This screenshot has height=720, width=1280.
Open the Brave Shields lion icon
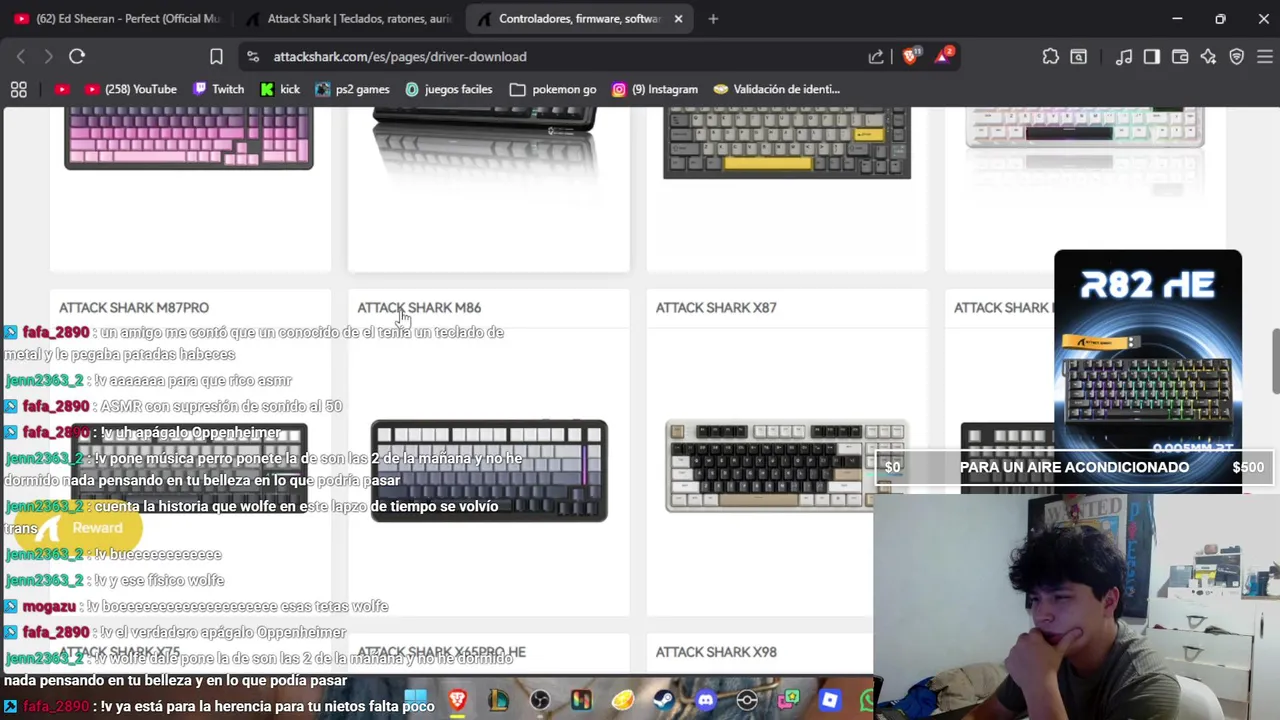[911, 56]
